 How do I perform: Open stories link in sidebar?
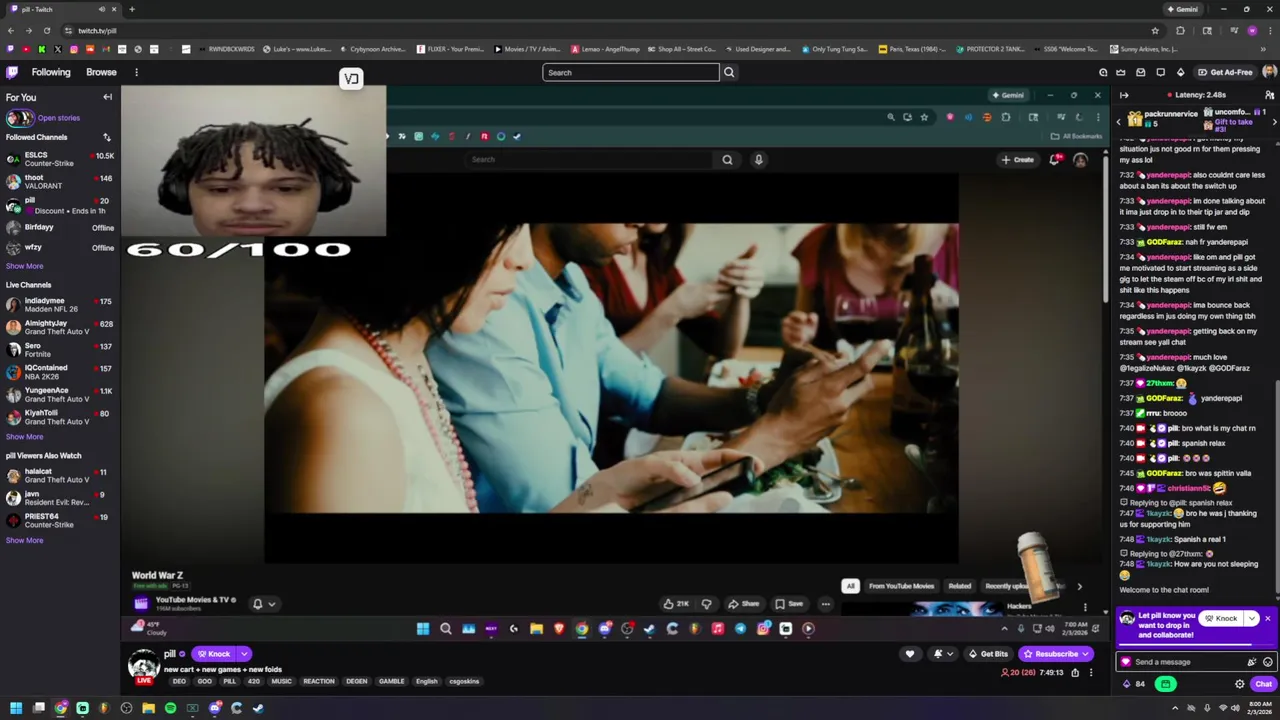[59, 118]
